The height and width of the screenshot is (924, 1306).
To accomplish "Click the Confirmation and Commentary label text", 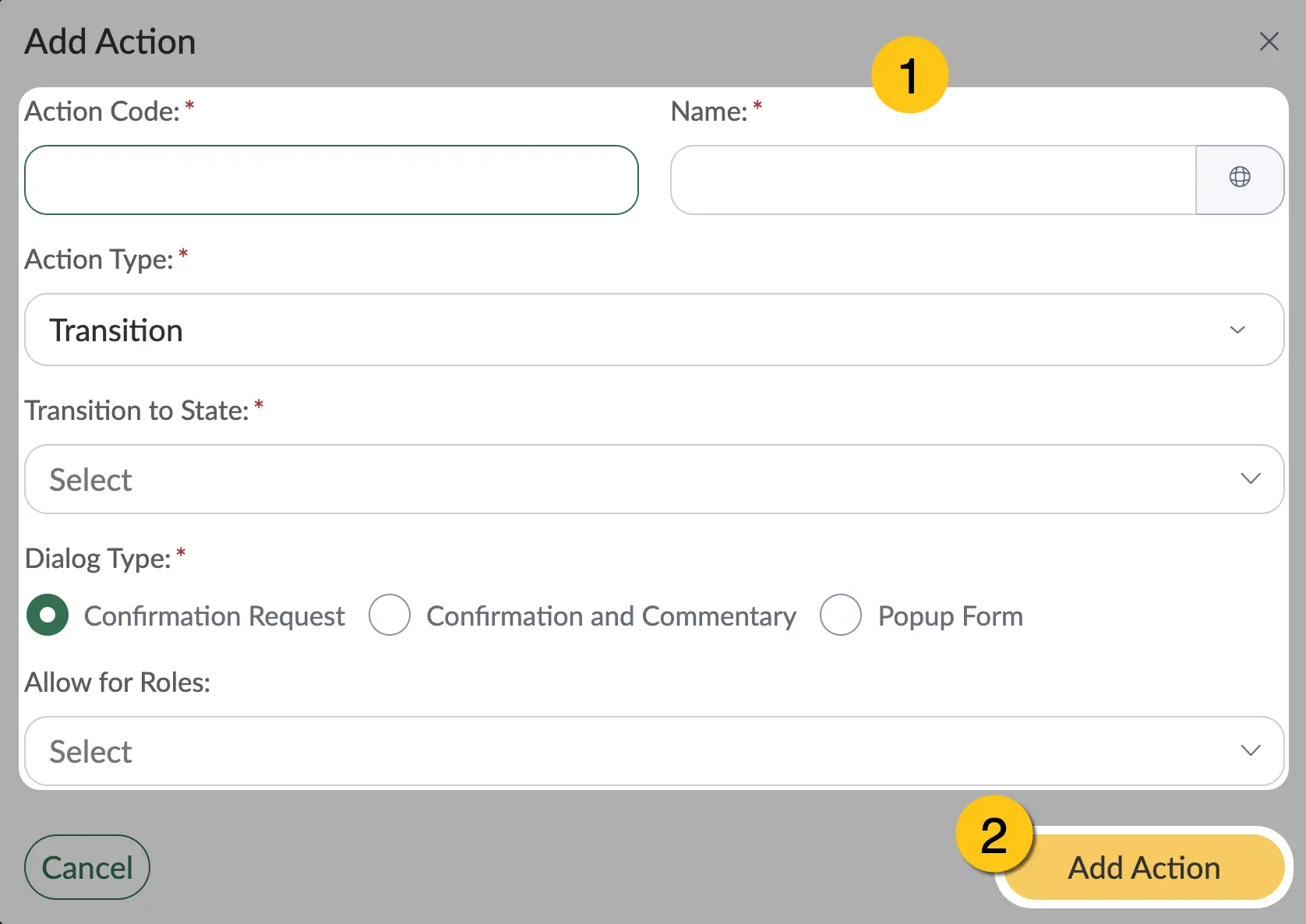I will tap(611, 615).
